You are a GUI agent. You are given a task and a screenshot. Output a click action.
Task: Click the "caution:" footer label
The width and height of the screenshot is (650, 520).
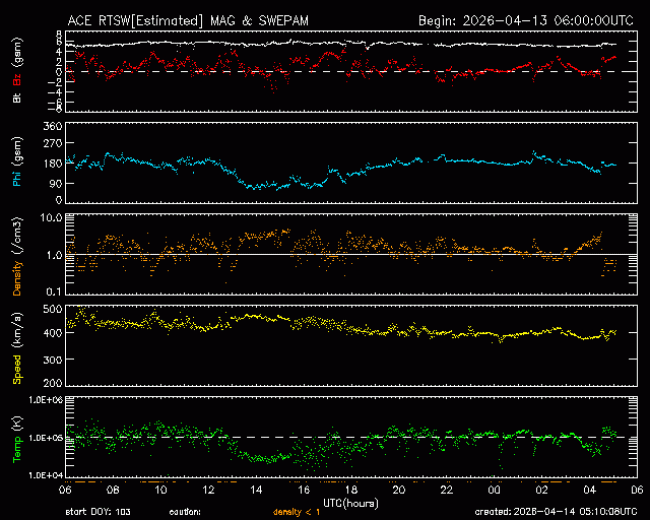pyautogui.click(x=184, y=512)
